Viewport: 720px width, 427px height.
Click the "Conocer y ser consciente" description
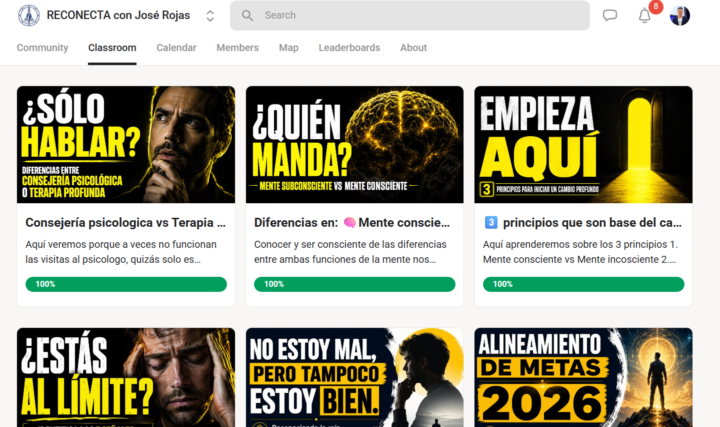tap(350, 252)
